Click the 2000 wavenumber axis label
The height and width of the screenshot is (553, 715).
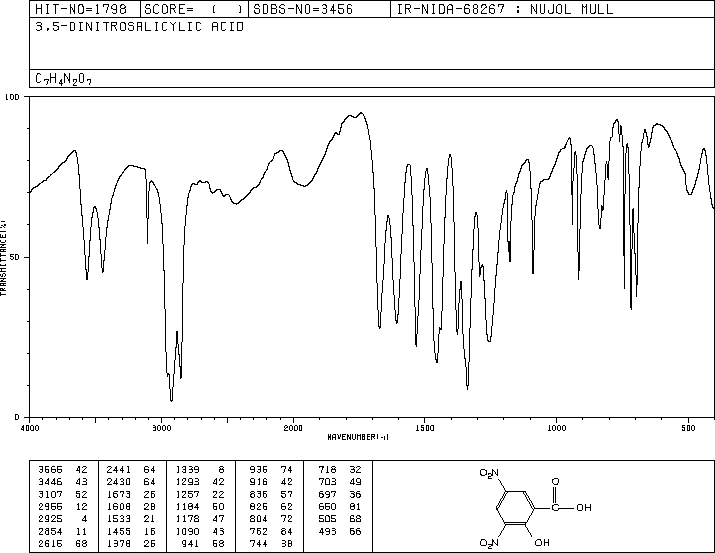pos(293,428)
